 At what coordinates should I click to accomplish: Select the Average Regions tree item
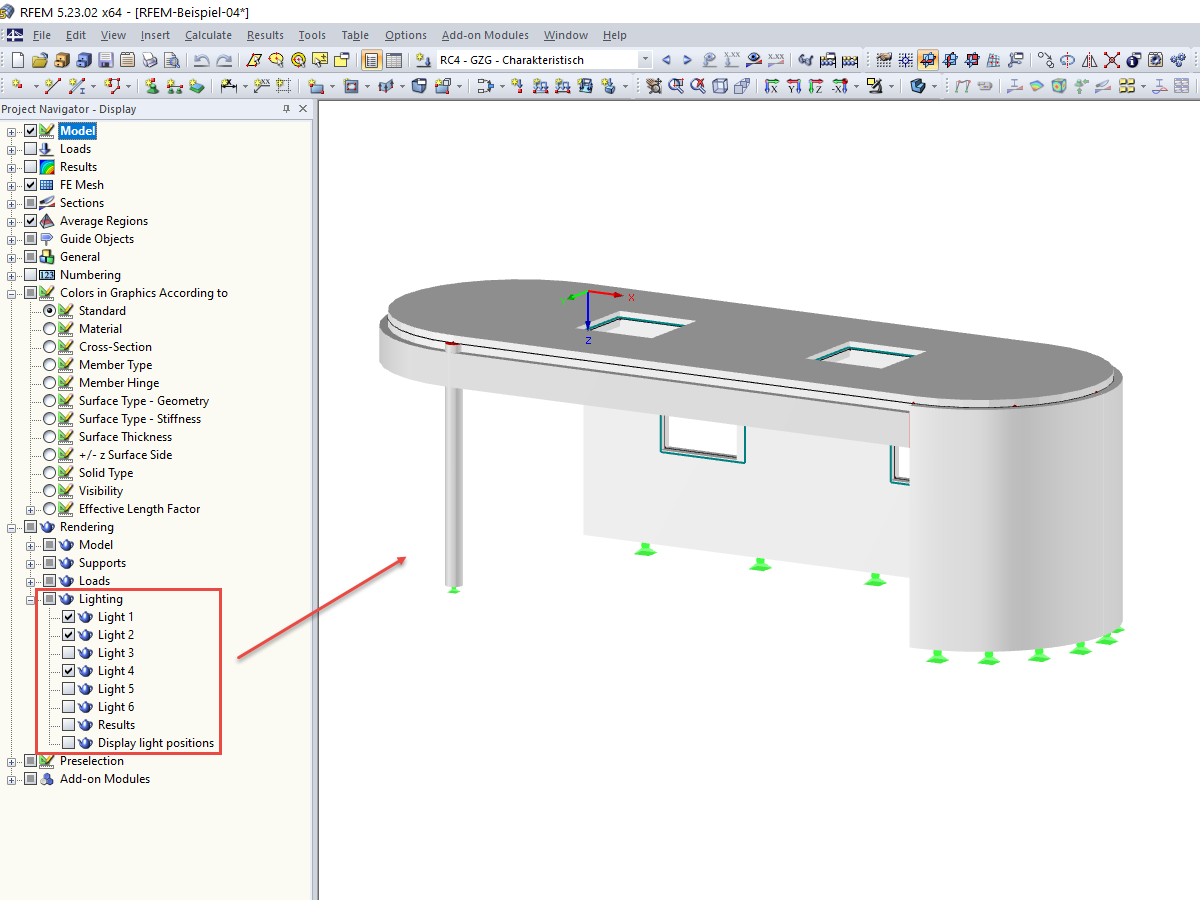coord(103,221)
